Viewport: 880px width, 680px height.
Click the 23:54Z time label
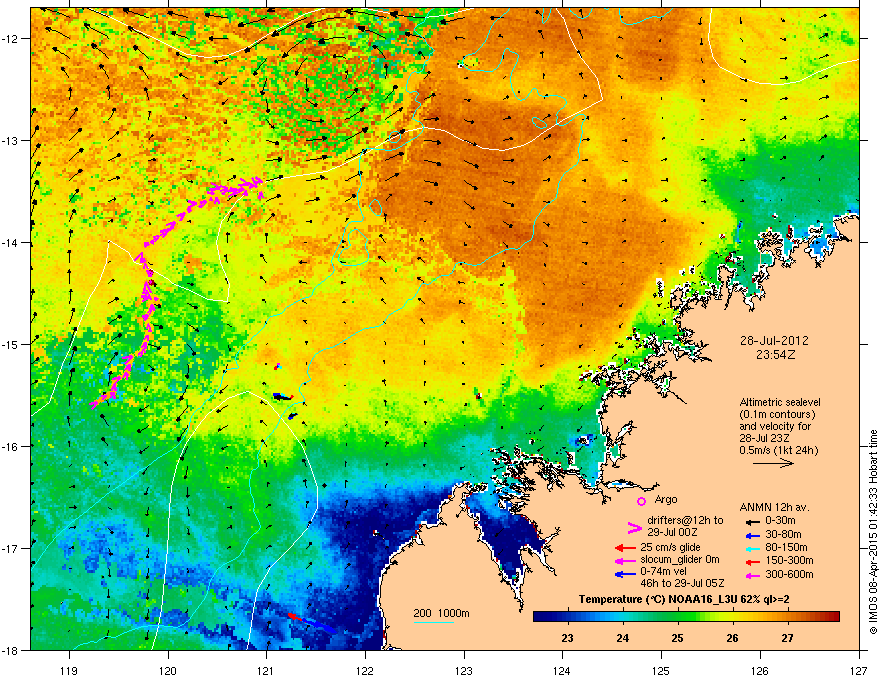click(x=775, y=355)
